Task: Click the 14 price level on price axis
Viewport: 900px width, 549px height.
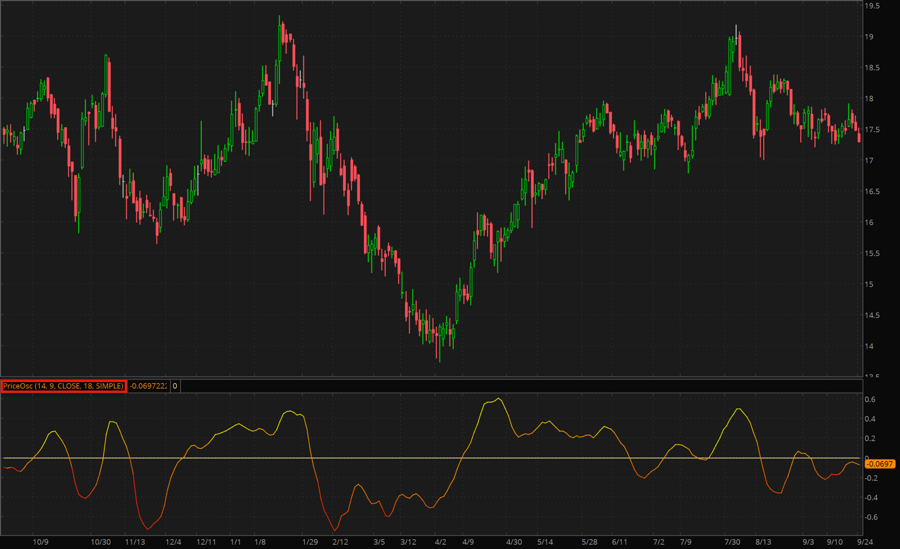Action: pyautogui.click(x=870, y=346)
